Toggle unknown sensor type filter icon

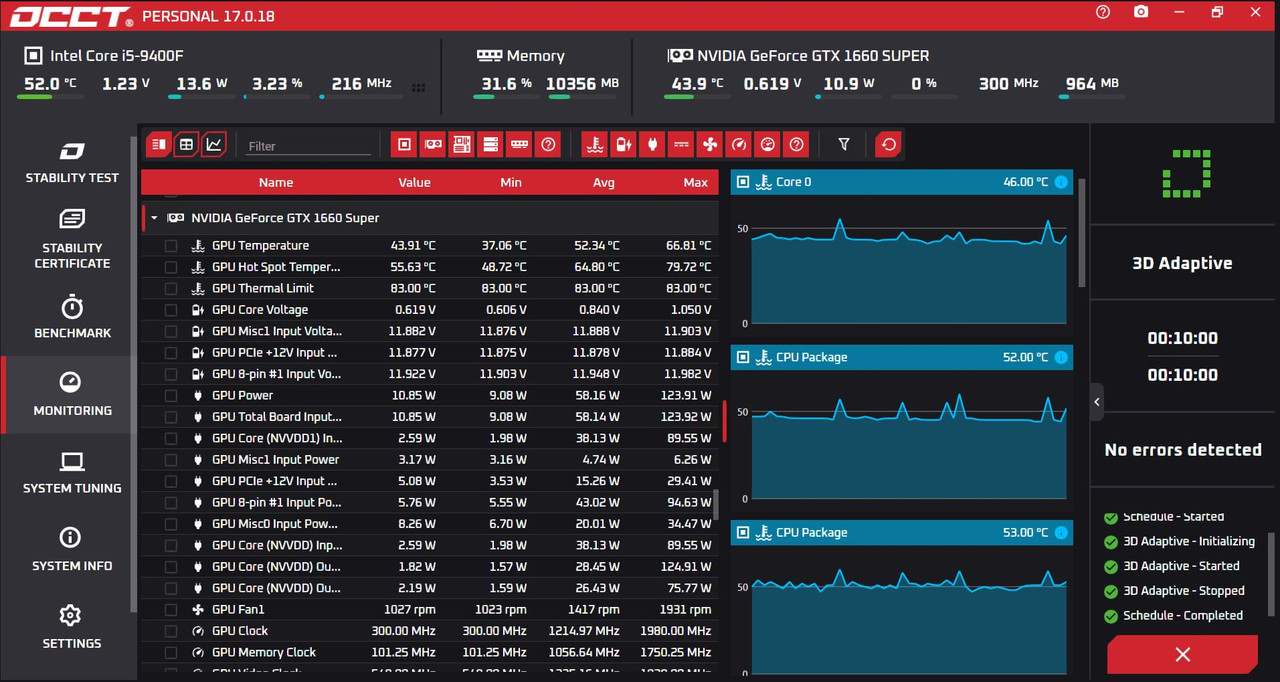tap(796, 145)
